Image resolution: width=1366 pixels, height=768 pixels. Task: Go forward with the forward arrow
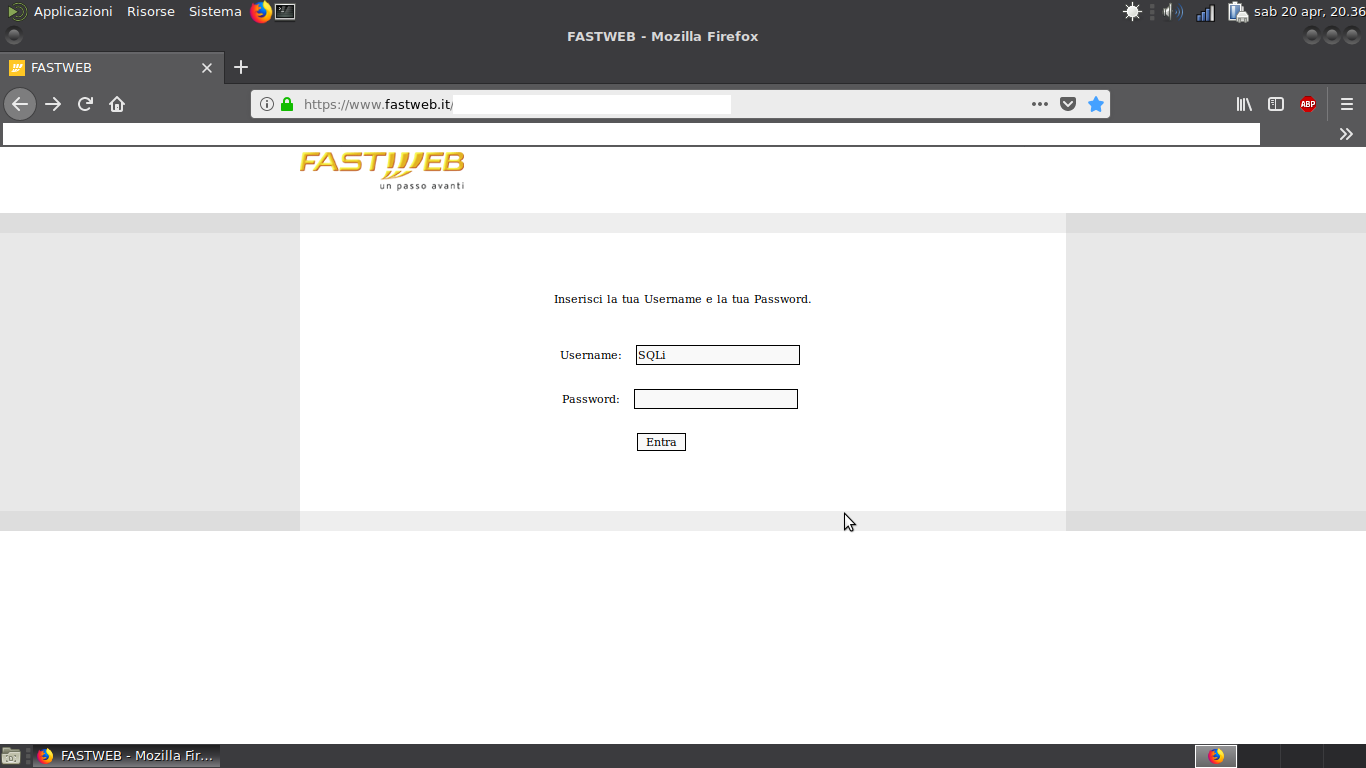point(53,104)
